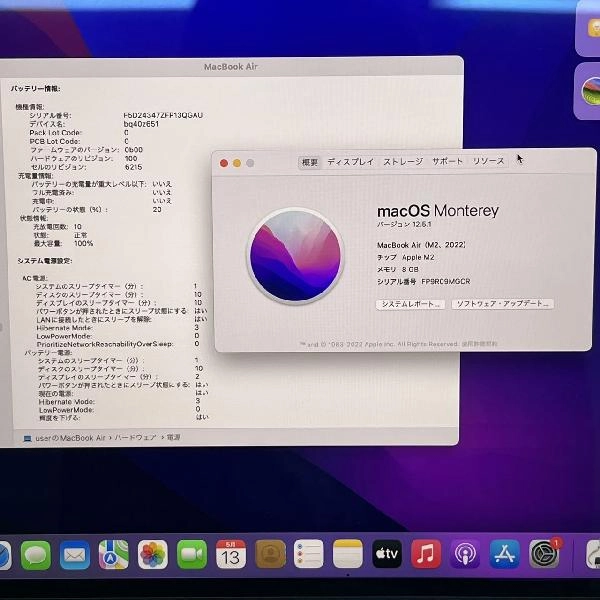This screenshot has height=600, width=600.
Task: Click the MacBook Air window title bar
Action: coord(231,67)
